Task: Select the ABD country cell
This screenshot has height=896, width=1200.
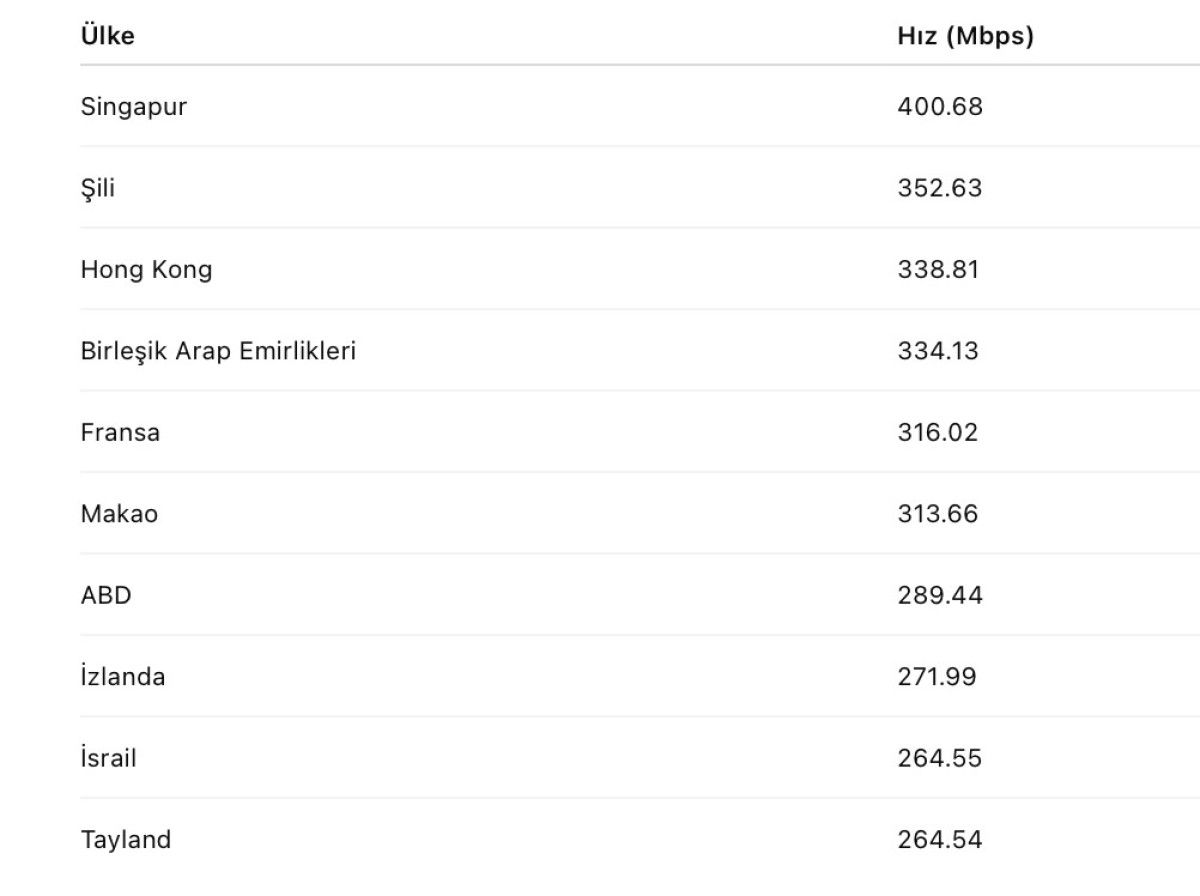Action: pyautogui.click(x=106, y=596)
